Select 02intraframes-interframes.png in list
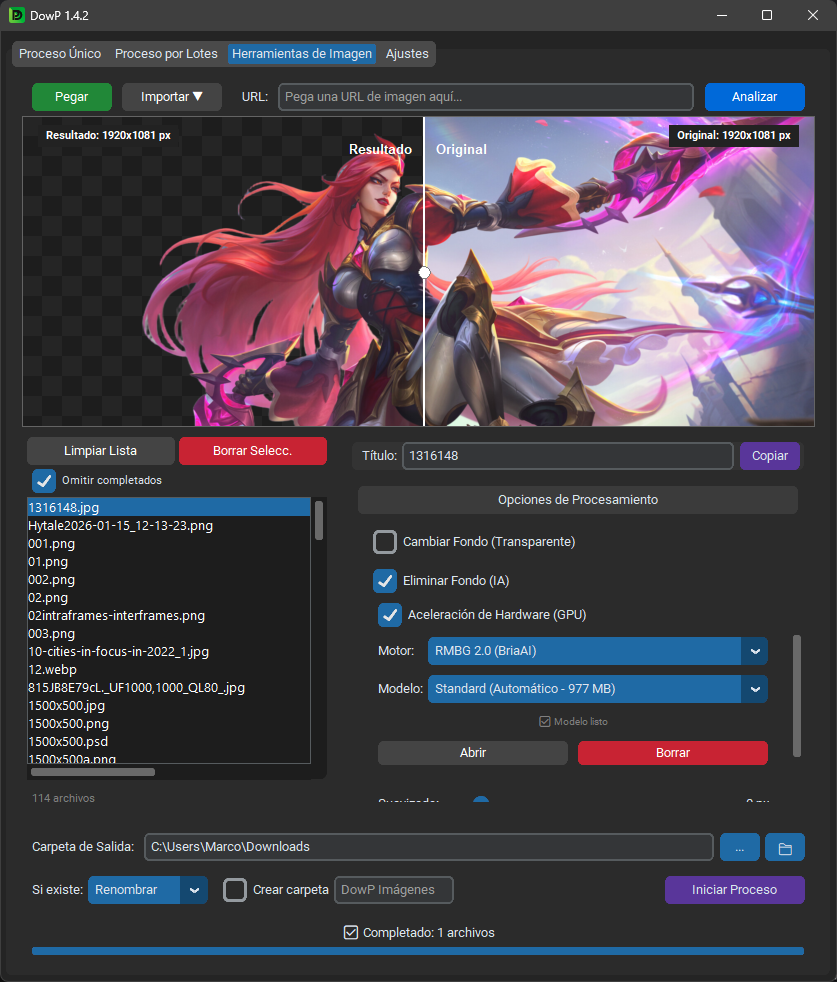This screenshot has height=982, width=837. pyautogui.click(x=169, y=616)
